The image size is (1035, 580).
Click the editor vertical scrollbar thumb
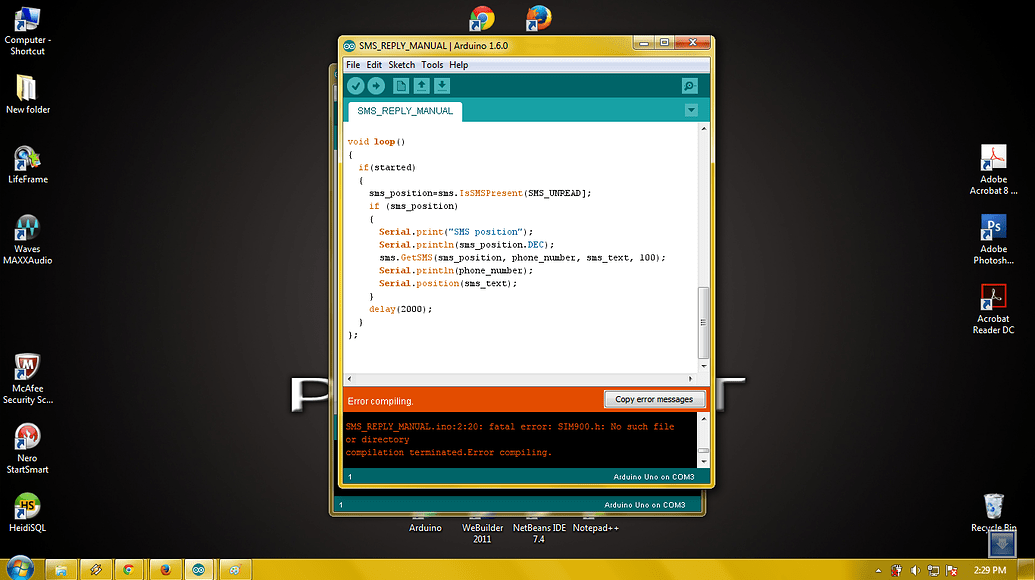coord(704,323)
